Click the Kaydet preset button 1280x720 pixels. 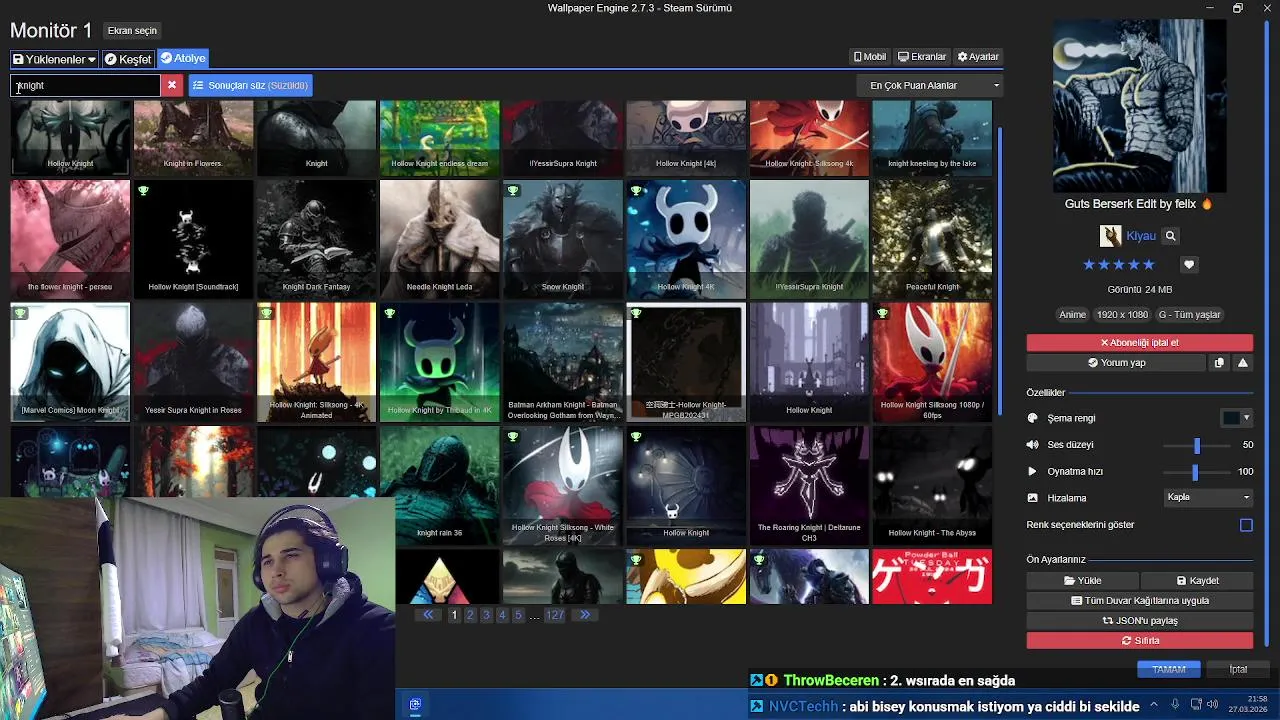pyautogui.click(x=1197, y=580)
